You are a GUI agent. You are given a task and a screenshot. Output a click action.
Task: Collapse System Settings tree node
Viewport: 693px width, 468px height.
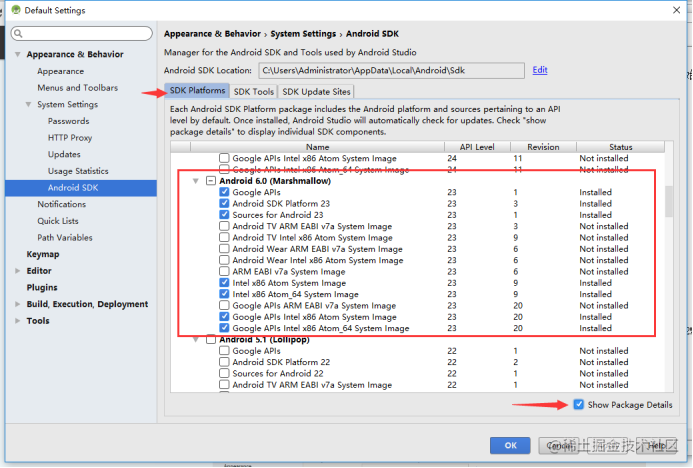(28, 104)
